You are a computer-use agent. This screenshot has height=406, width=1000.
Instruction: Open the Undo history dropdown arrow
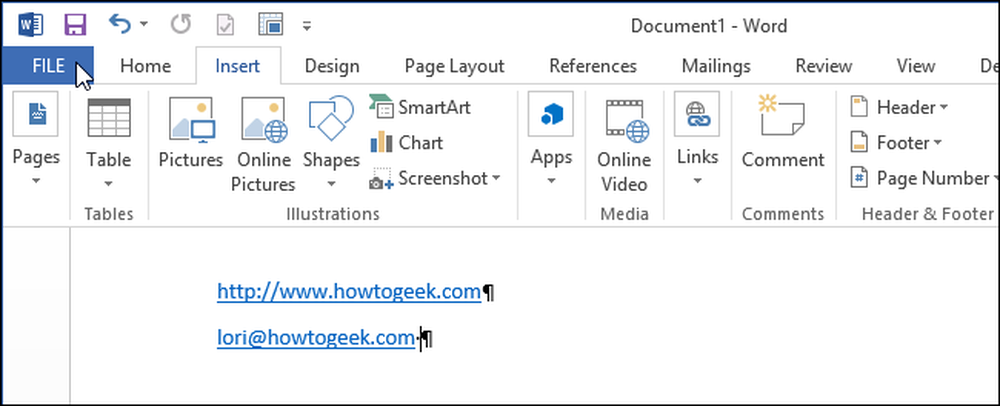pyautogui.click(x=143, y=25)
